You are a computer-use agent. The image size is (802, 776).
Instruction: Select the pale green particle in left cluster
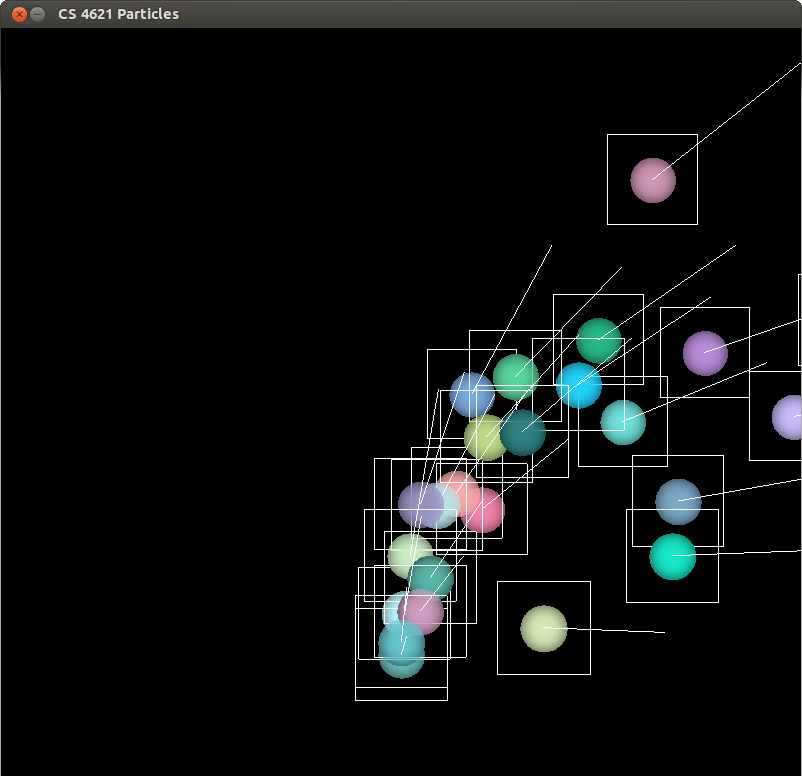click(x=408, y=555)
